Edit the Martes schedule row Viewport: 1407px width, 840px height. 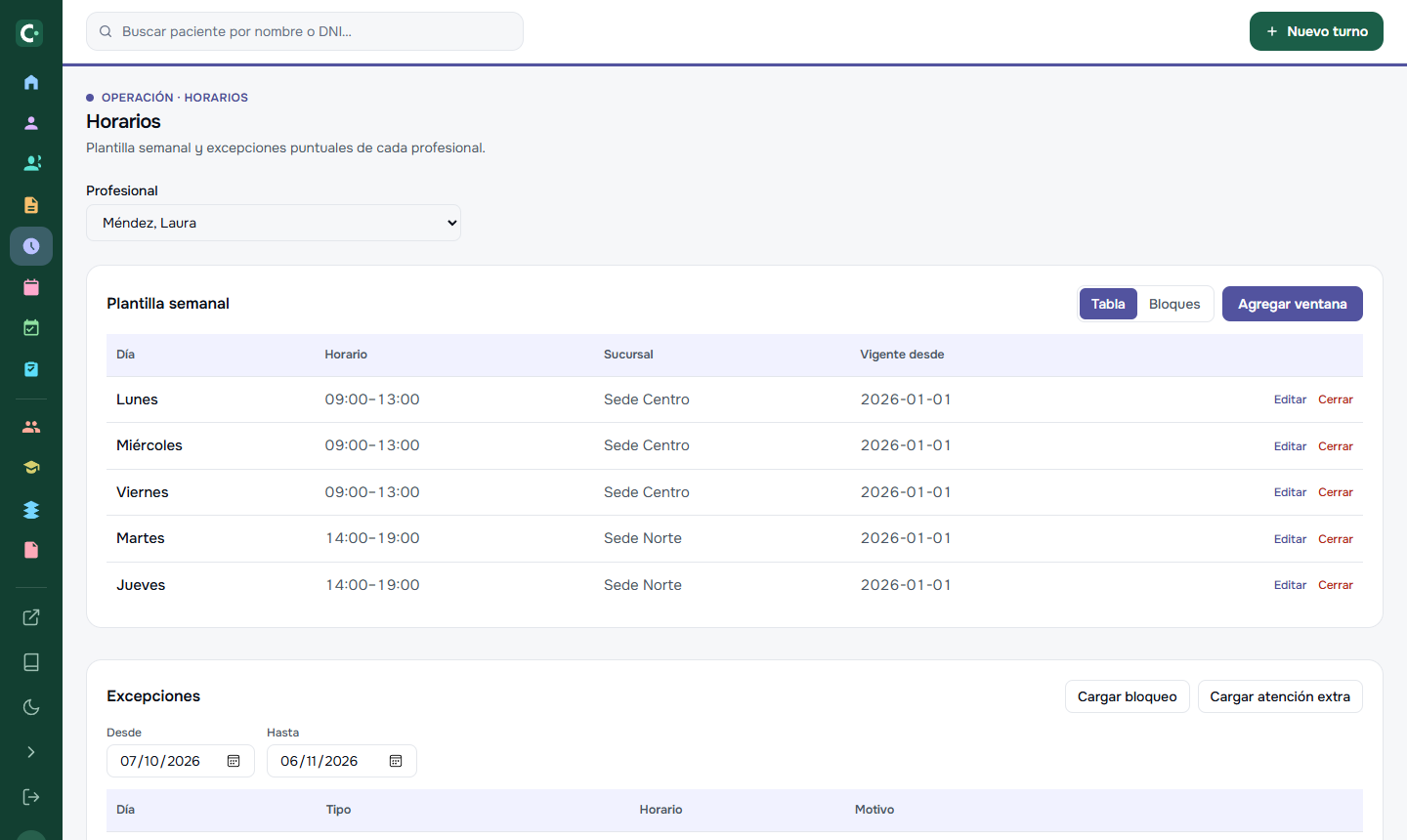coord(1290,539)
